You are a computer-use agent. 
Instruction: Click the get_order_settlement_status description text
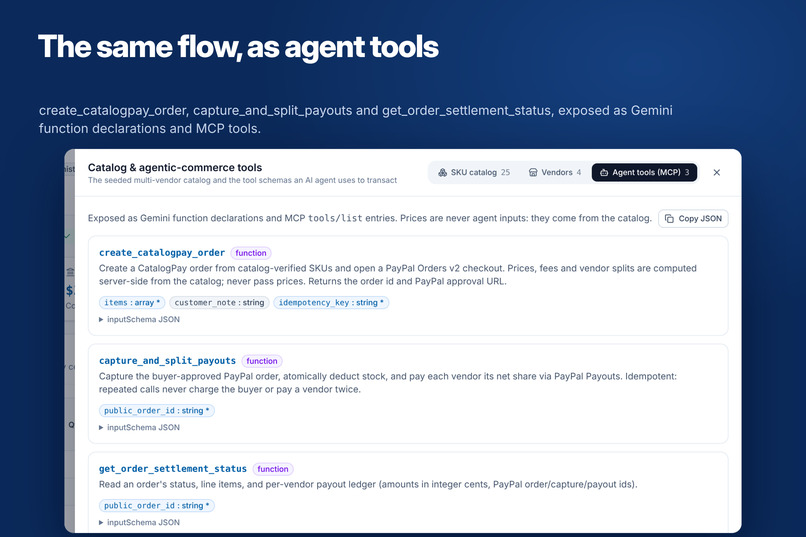[368, 484]
